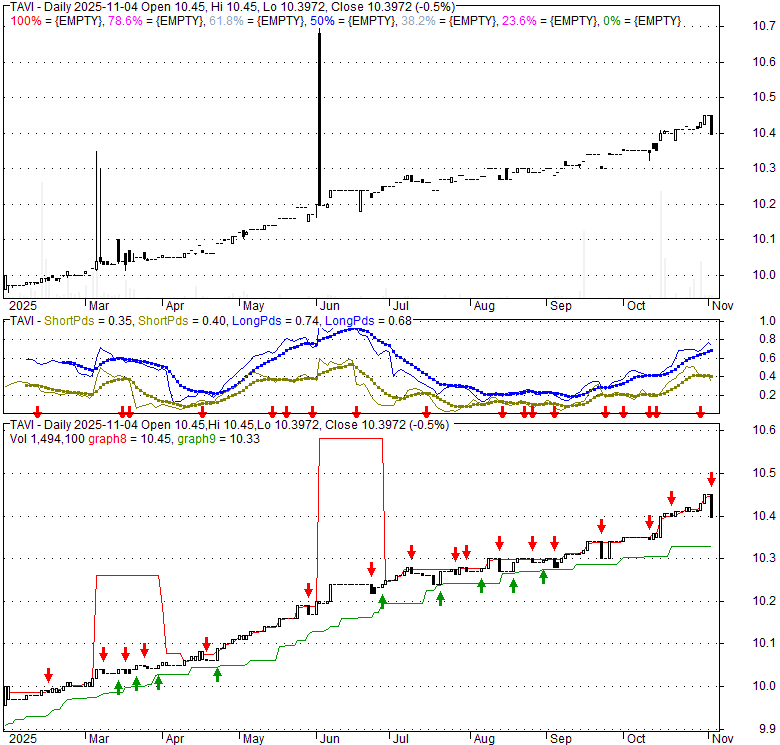Click the 'Vol 1,494,100' volume readout
This screenshot has width=780, height=745.
coord(47,439)
